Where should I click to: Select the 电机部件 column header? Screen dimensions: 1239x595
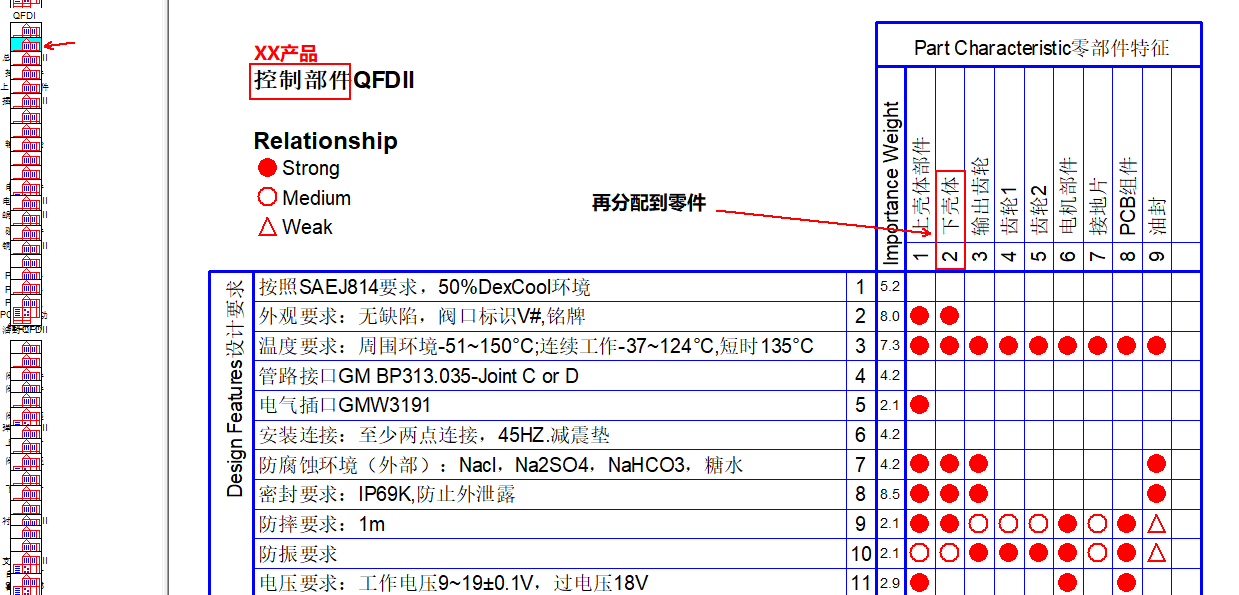pyautogui.click(x=1068, y=197)
